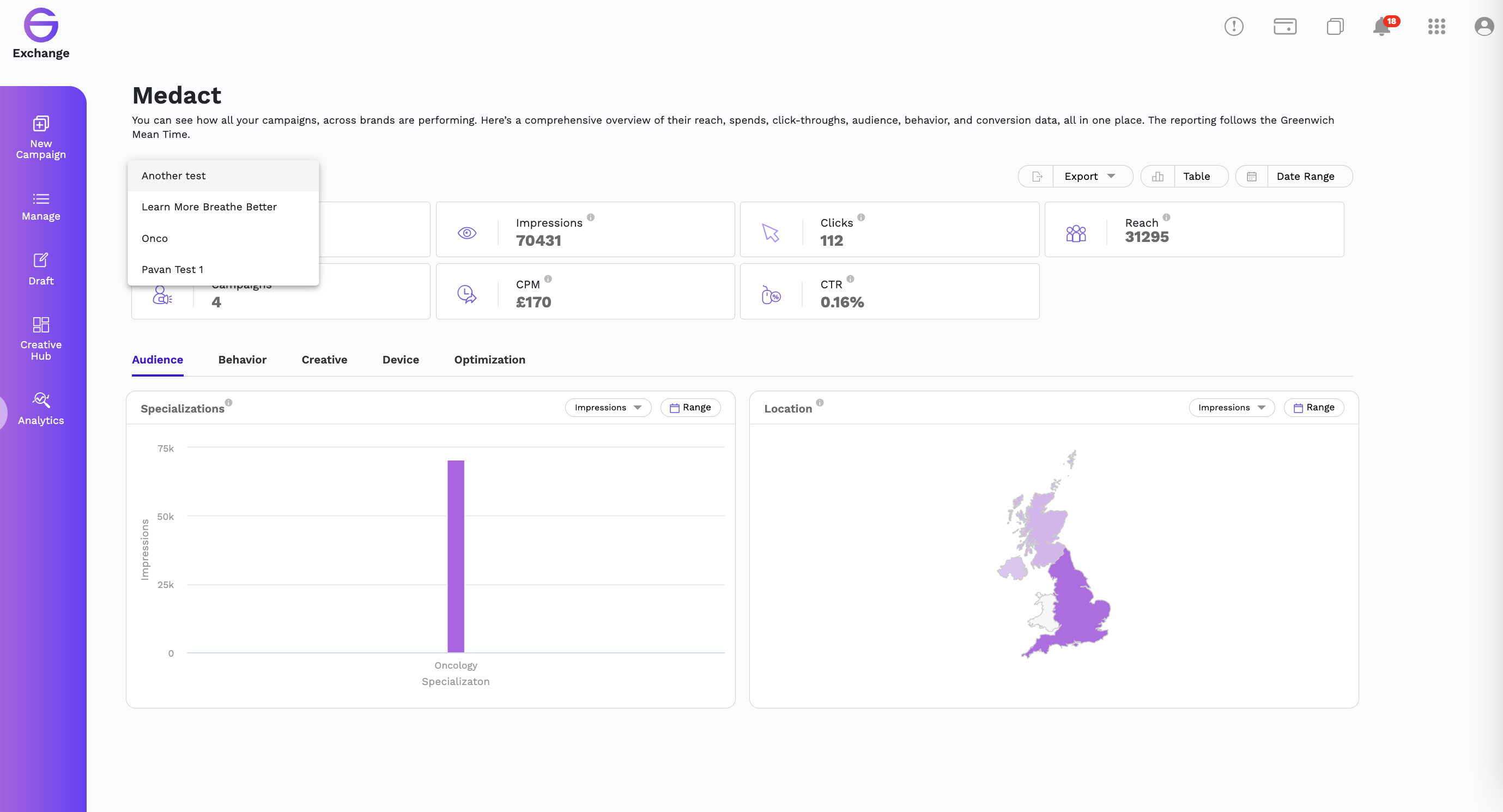Click info icon next to Location title
The width and height of the screenshot is (1503, 812).
pos(820,403)
